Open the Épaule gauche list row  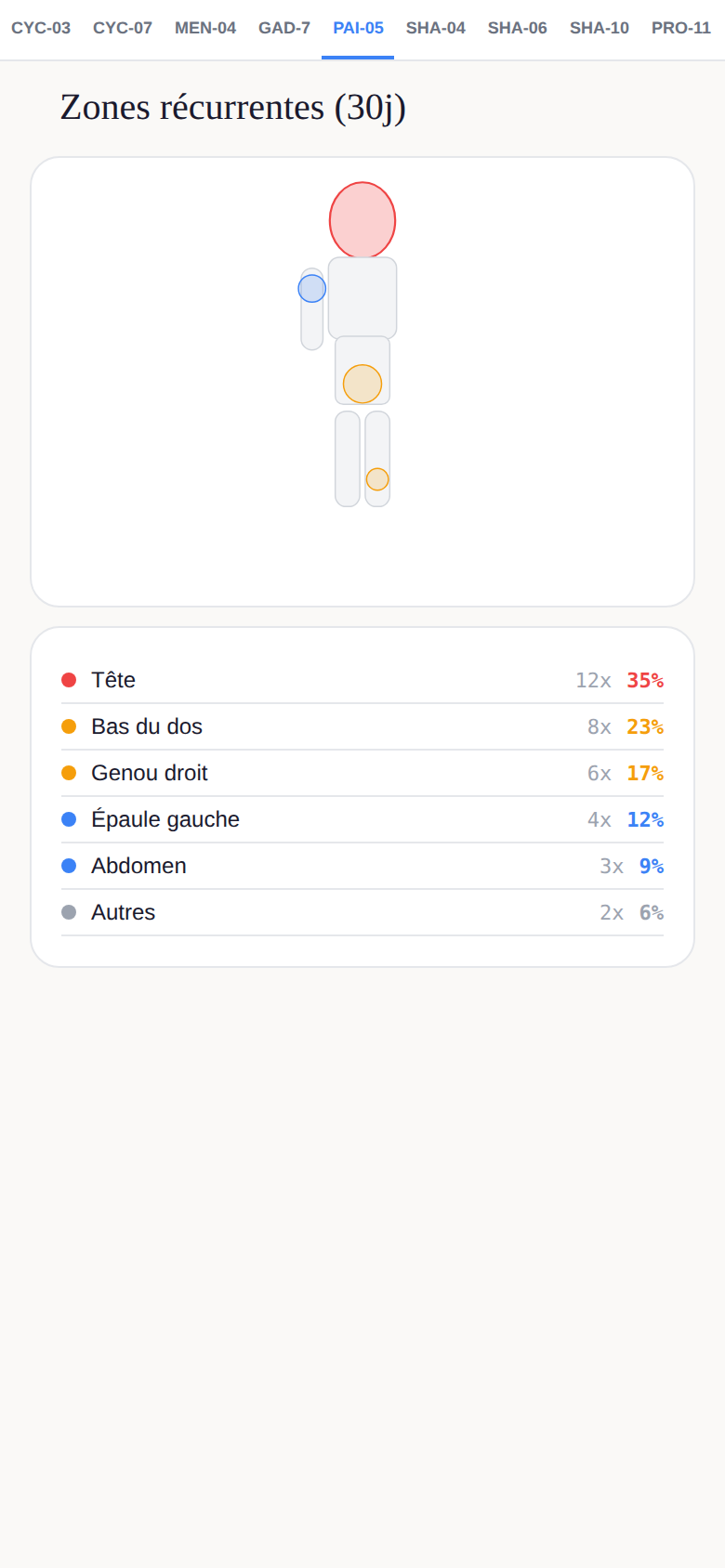(362, 819)
